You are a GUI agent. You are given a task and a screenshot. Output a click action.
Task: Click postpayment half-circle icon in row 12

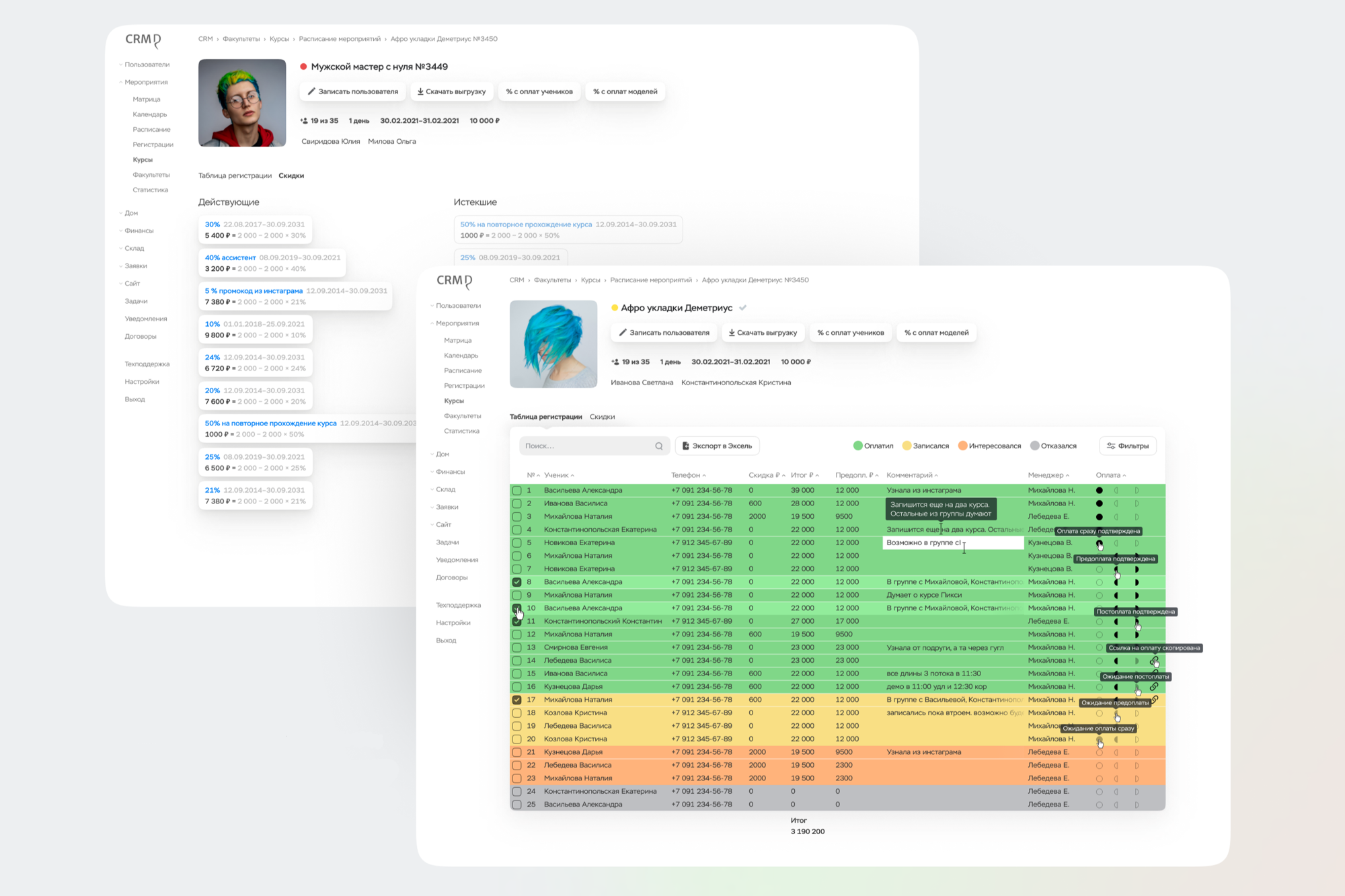pyautogui.click(x=1137, y=635)
